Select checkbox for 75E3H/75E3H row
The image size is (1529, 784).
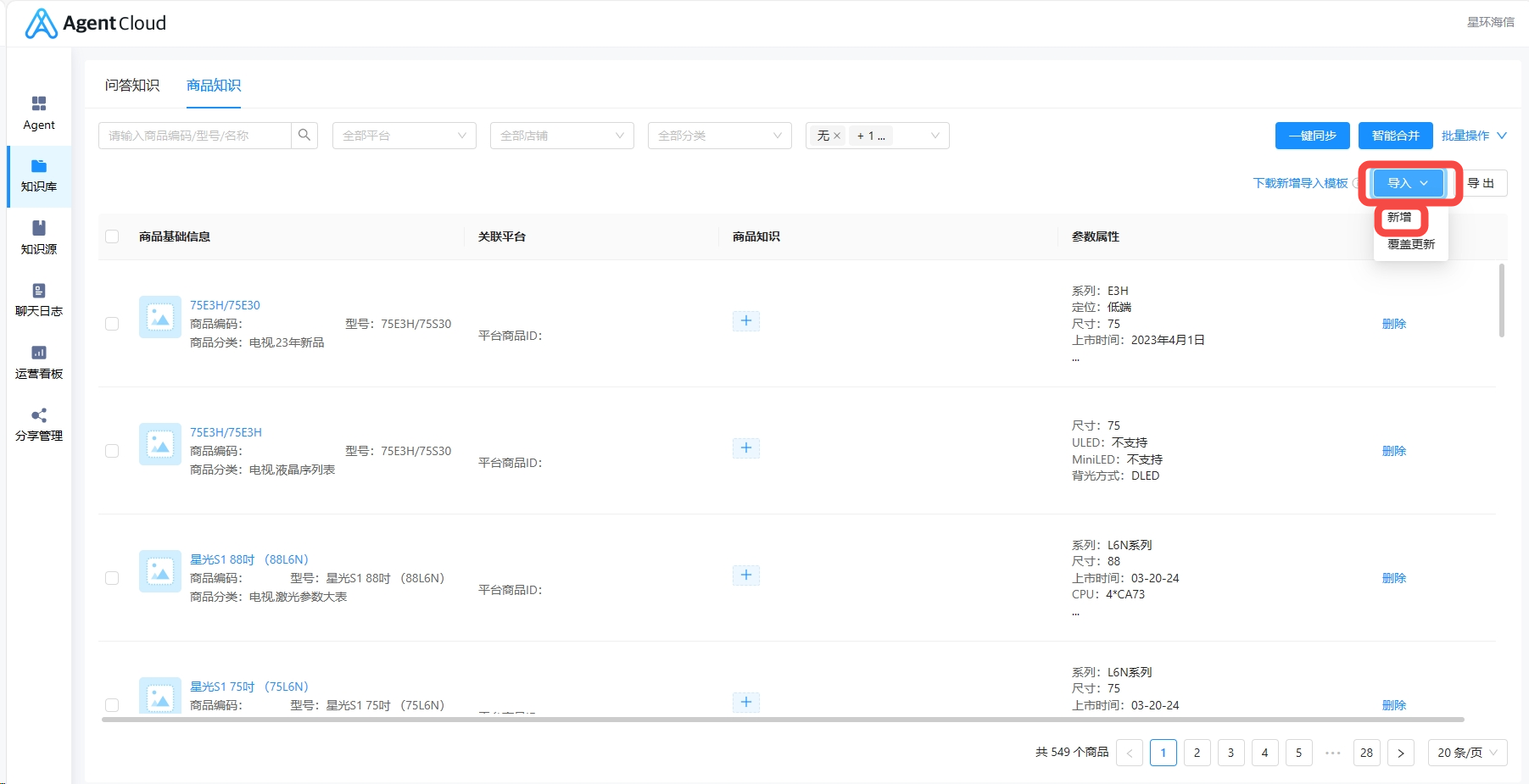click(112, 451)
